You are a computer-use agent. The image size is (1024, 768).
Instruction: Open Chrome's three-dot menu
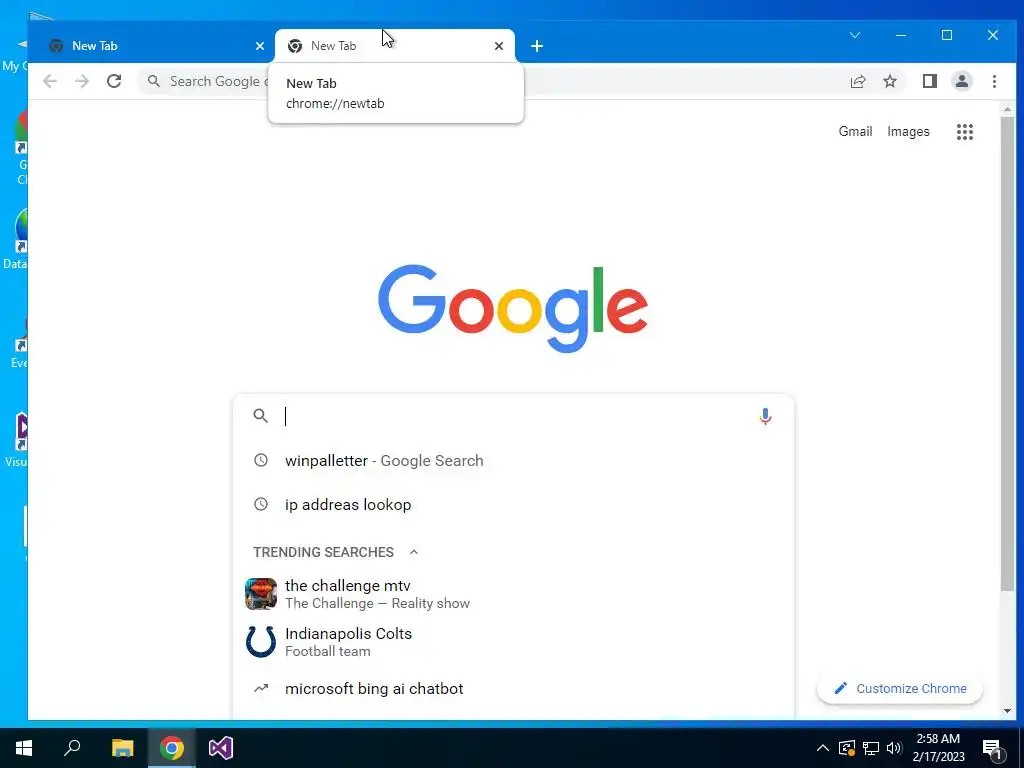(994, 81)
